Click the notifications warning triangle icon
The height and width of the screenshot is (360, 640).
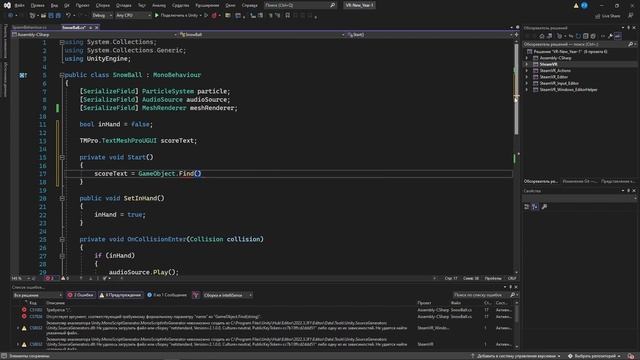[576, 5]
